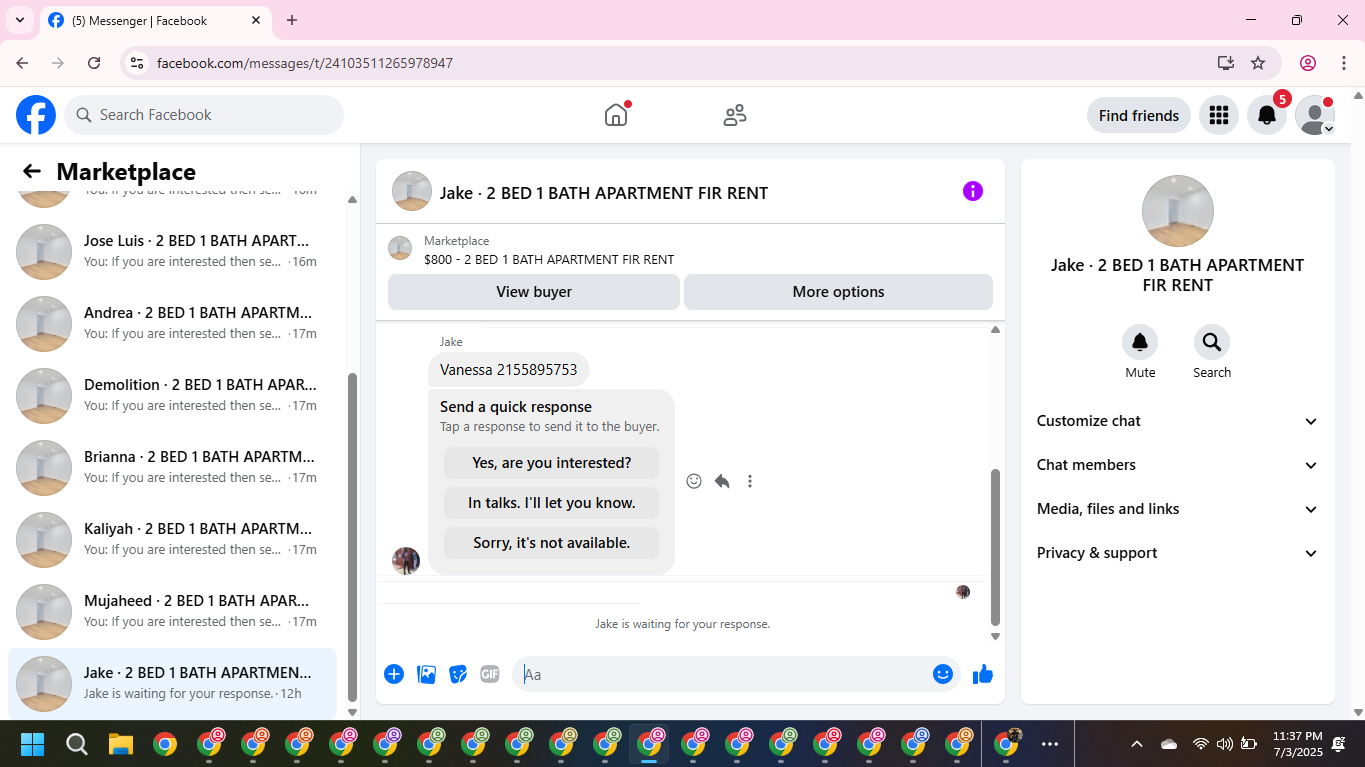This screenshot has height=767, width=1365.
Task: Search in conversation magnifier icon
Action: click(x=1212, y=343)
